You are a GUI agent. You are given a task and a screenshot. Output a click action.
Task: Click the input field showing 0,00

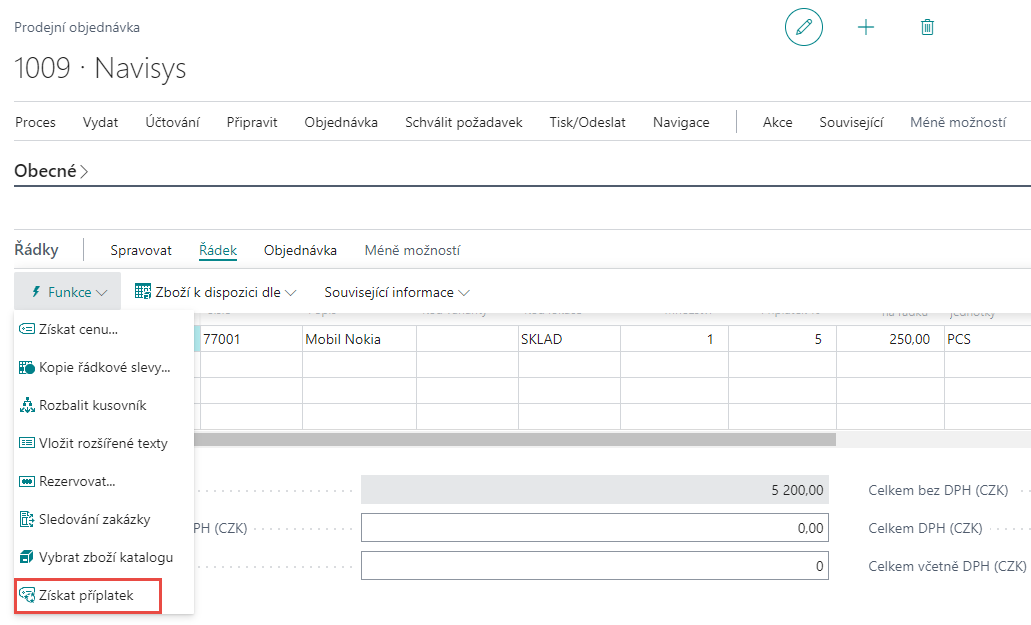[594, 528]
